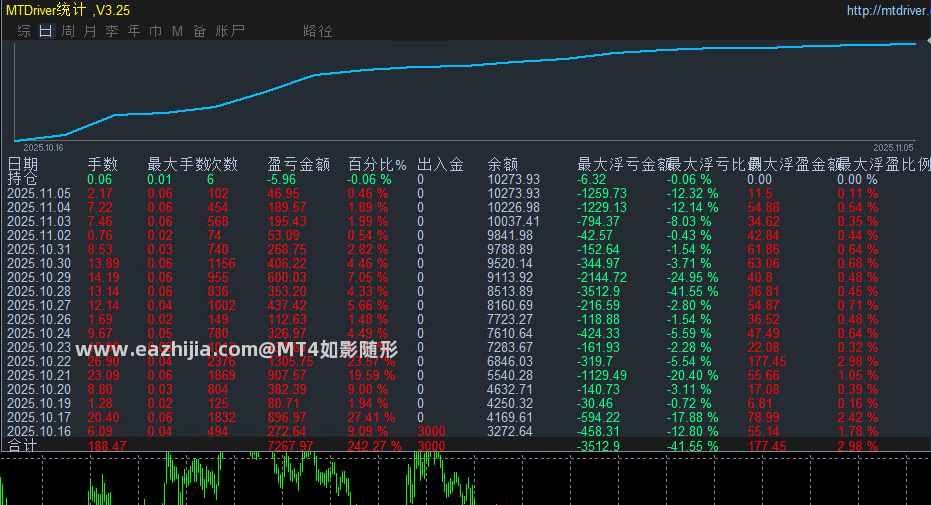Click the 最大浮亏金额 column header
Image resolution: width=931 pixels, height=505 pixels.
(x=623, y=164)
